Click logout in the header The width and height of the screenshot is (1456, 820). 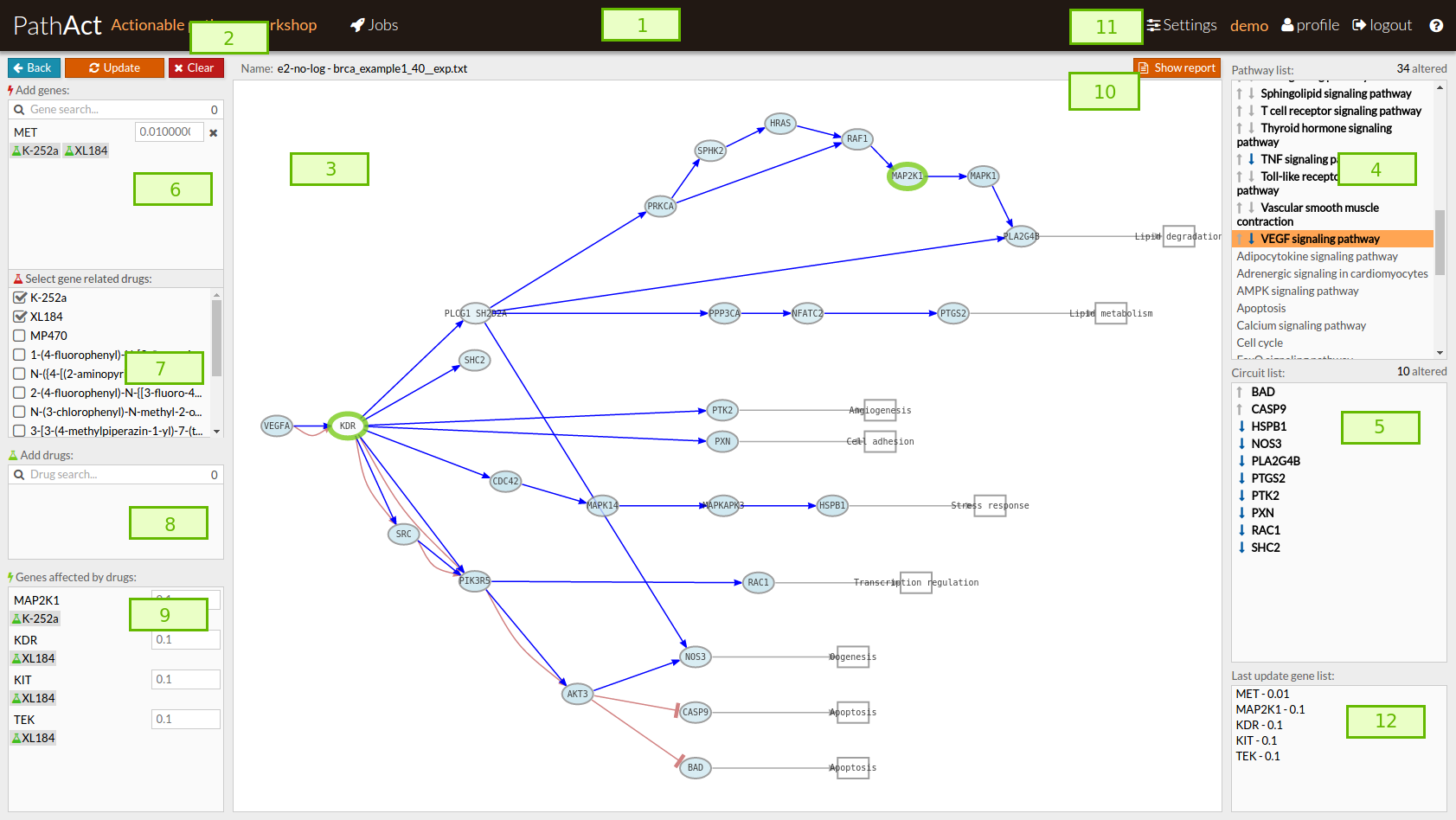coord(1382,25)
